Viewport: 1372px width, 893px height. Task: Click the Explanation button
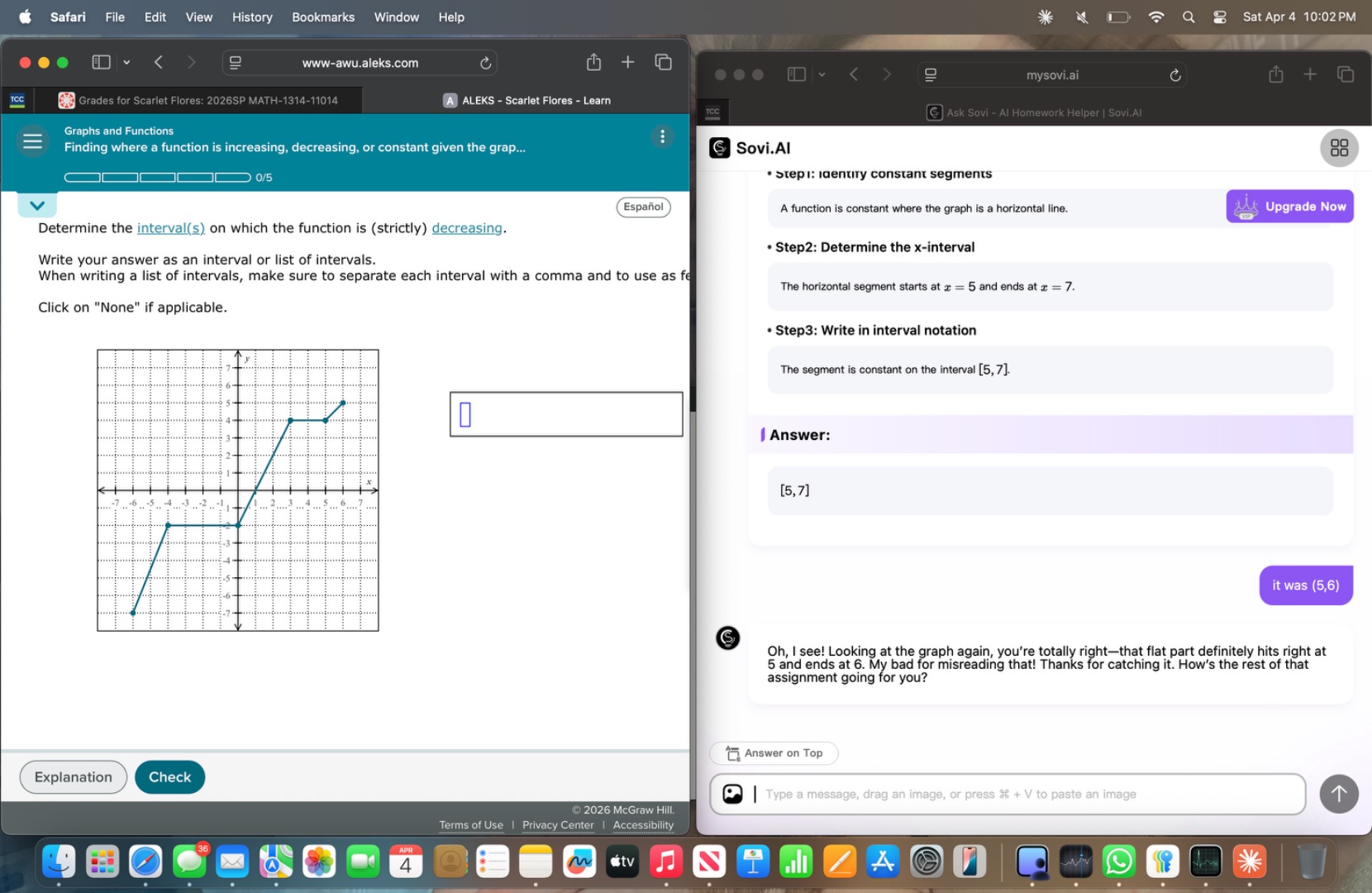pyautogui.click(x=74, y=777)
